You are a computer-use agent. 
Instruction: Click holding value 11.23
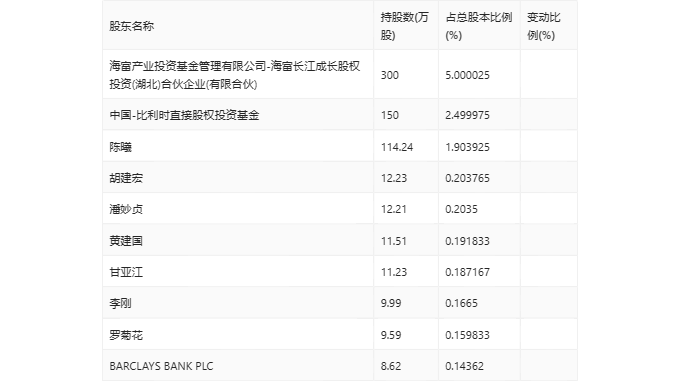[x=394, y=272]
